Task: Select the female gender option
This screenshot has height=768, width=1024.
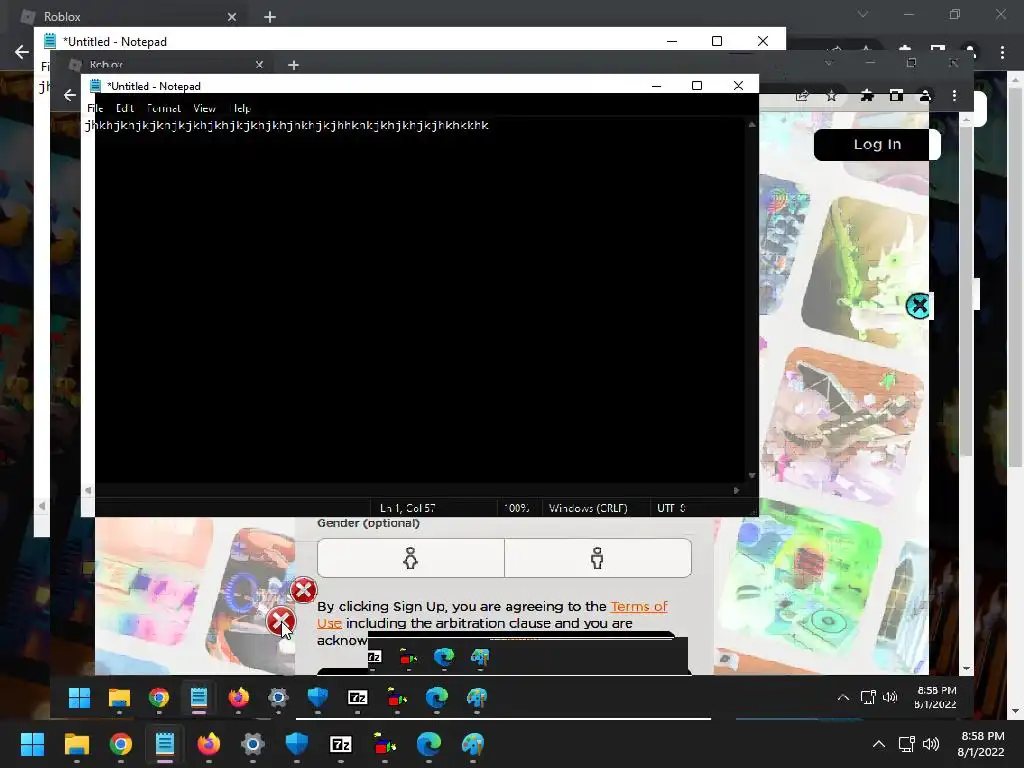Action: coord(411,558)
